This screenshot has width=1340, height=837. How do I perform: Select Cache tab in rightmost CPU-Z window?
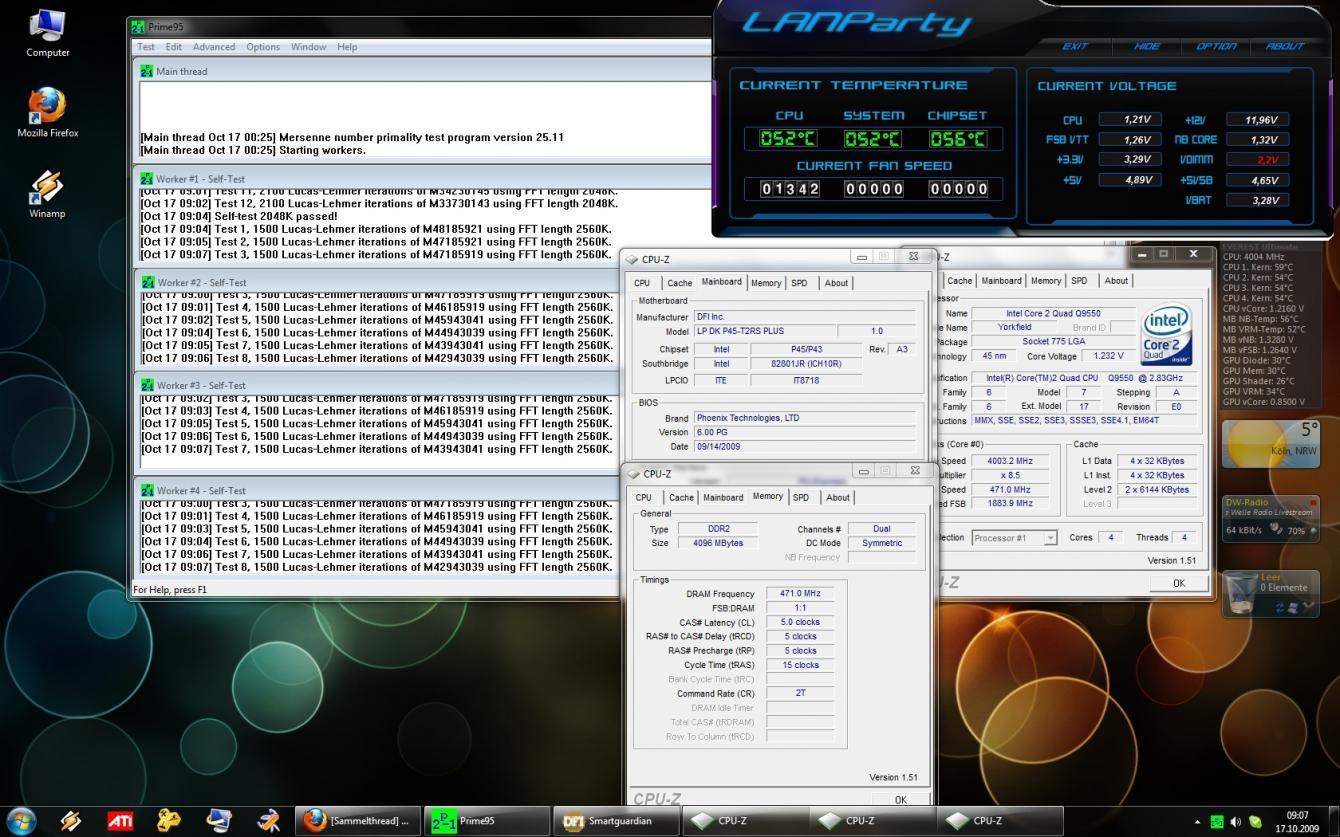click(960, 281)
